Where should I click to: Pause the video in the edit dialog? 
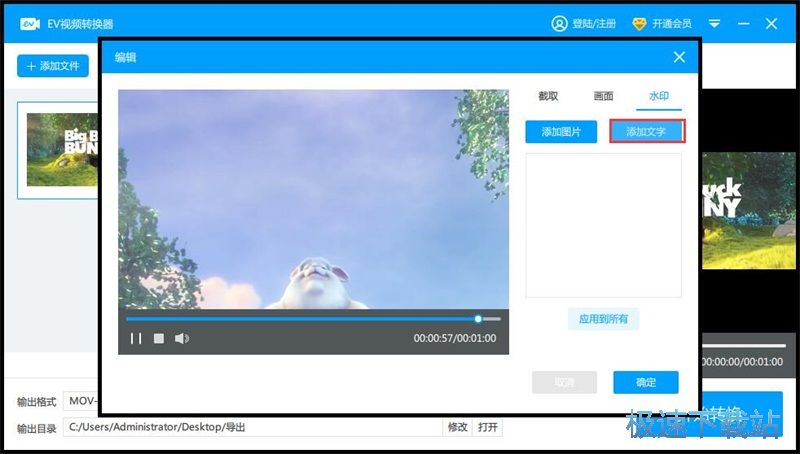click(136, 338)
